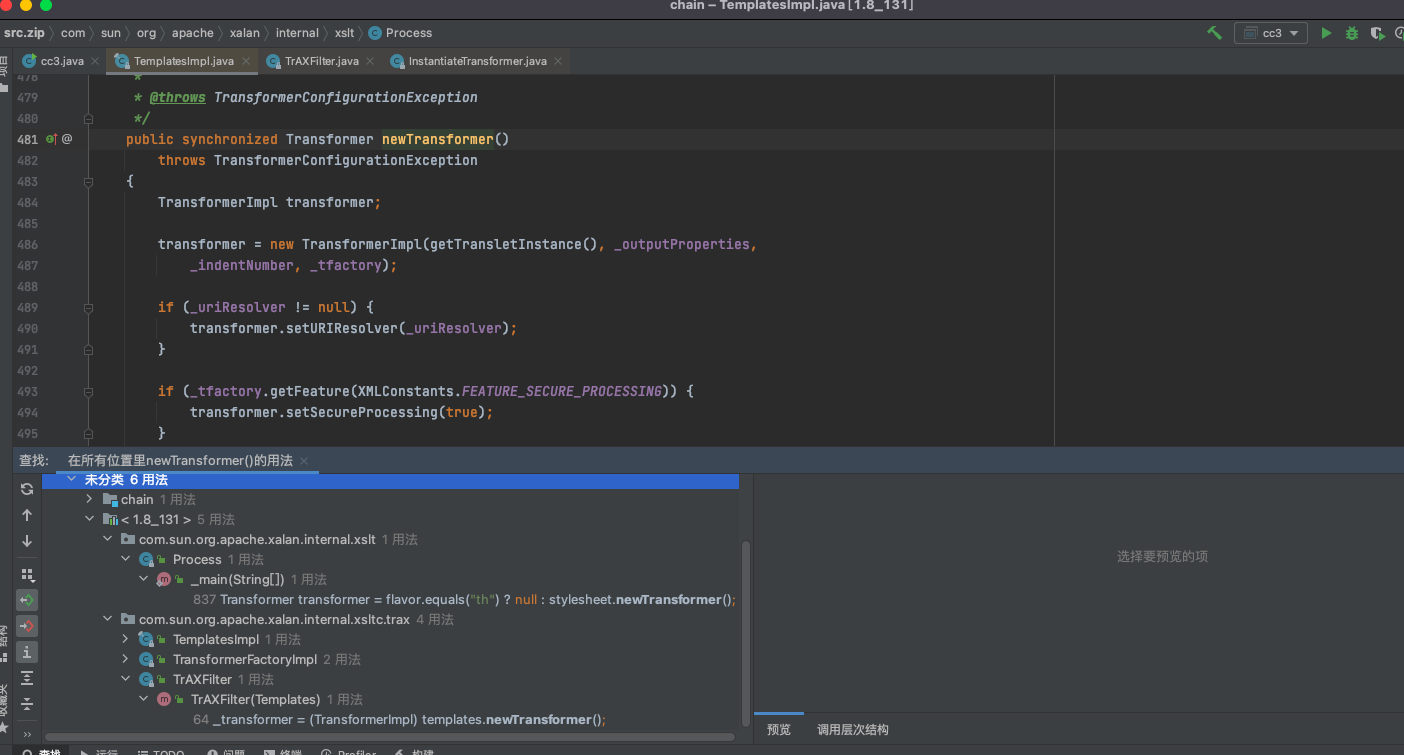Close the TrAXFilter.java tab
This screenshot has width=1404, height=755.
pos(369,61)
